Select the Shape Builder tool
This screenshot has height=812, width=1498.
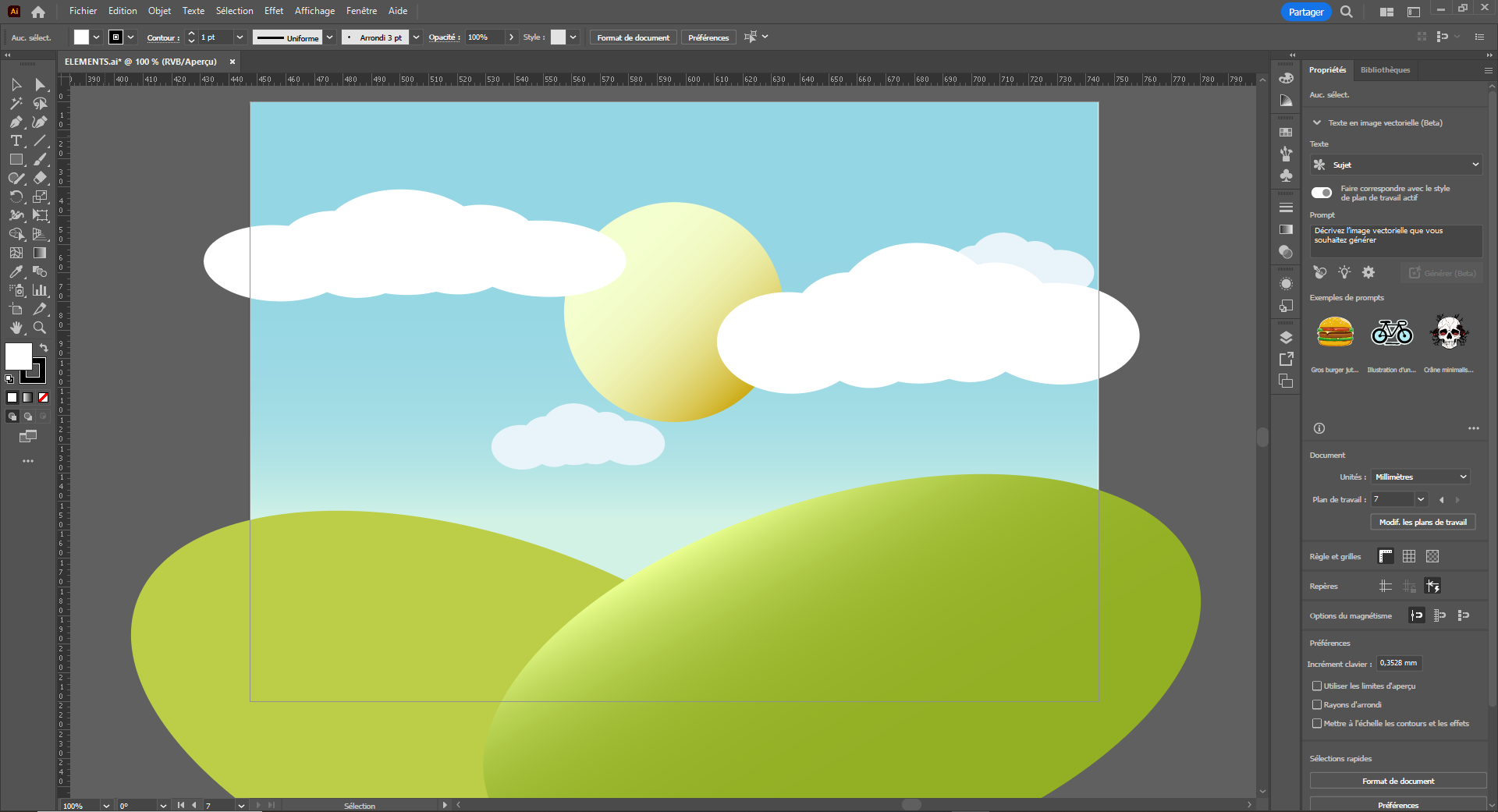click(x=16, y=234)
